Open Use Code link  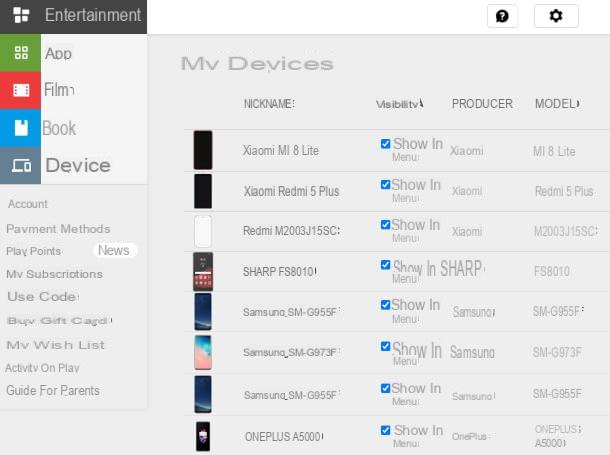click(x=43, y=297)
